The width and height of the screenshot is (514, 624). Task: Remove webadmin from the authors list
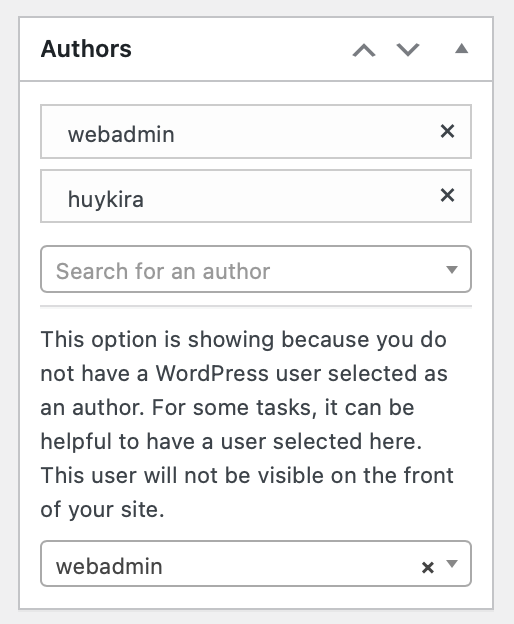[447, 131]
